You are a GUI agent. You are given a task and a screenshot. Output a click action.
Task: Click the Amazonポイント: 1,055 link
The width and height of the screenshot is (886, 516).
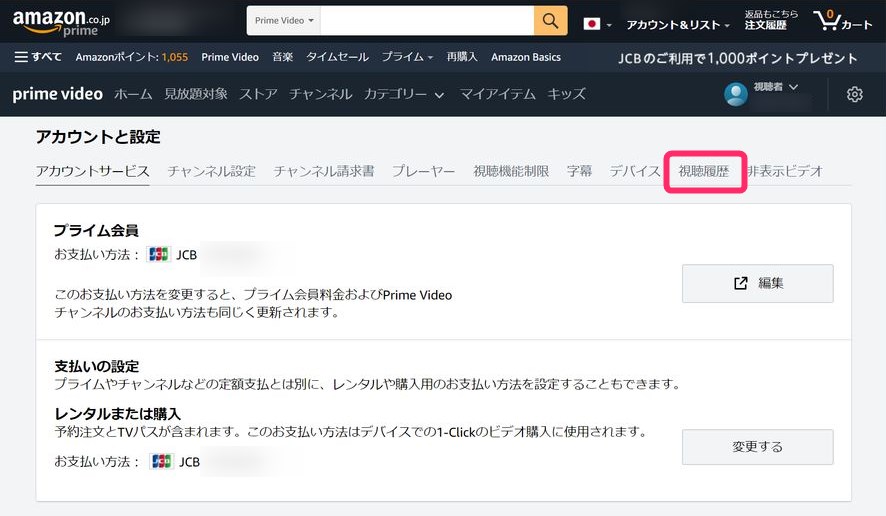tap(132, 57)
